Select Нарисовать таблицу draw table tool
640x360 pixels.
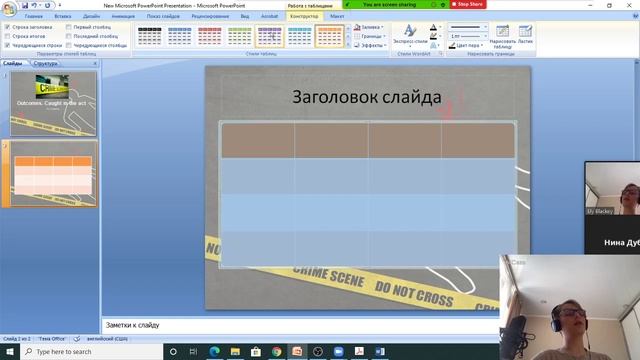[x=502, y=36]
